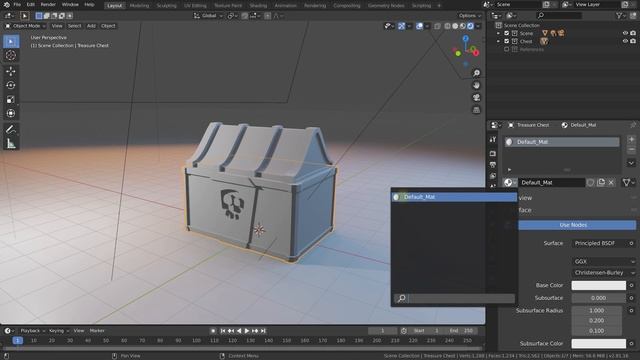Choose the Scale tool
The width and height of the screenshot is (640, 360).
pyautogui.click(x=11, y=99)
